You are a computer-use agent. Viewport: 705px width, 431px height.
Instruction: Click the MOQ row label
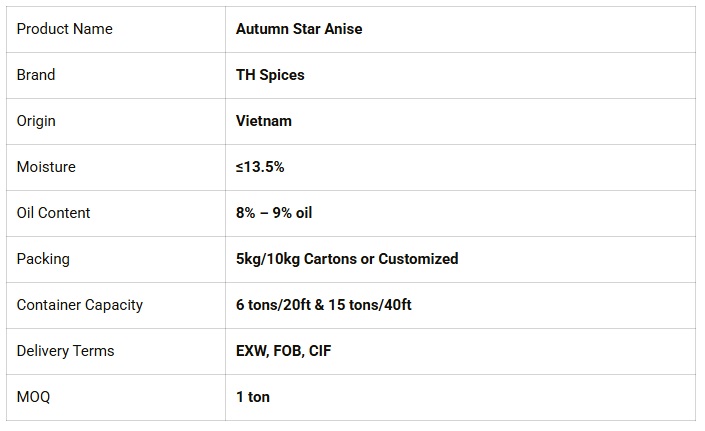click(x=33, y=397)
